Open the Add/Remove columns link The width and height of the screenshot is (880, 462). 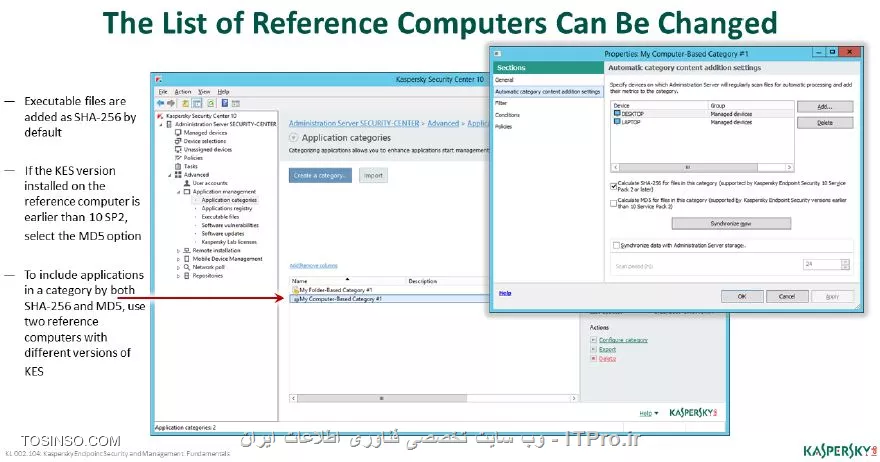point(314,266)
